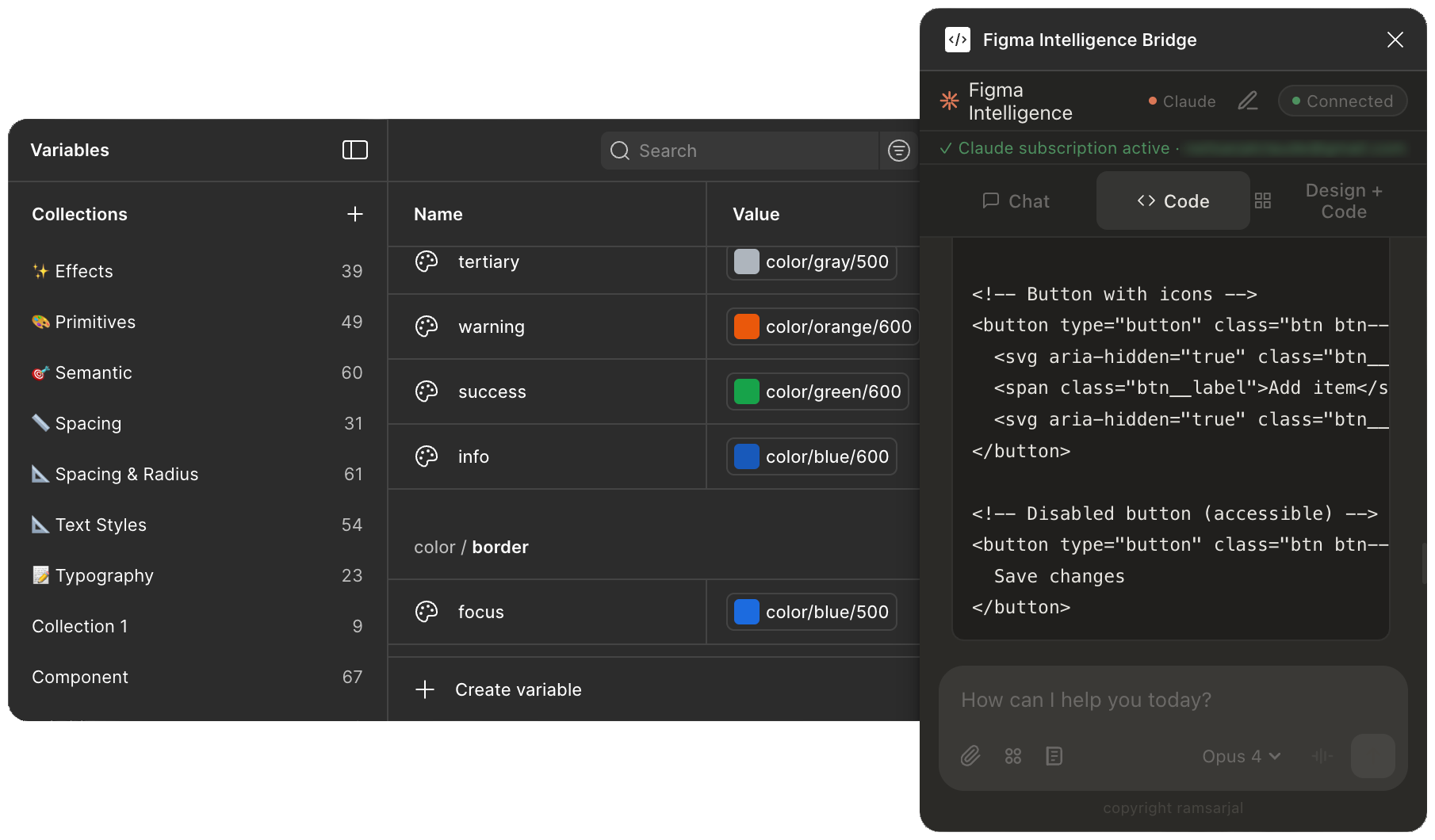The image size is (1435, 840).
Task: Select the Spacing & Radius collection
Action: pos(197,474)
